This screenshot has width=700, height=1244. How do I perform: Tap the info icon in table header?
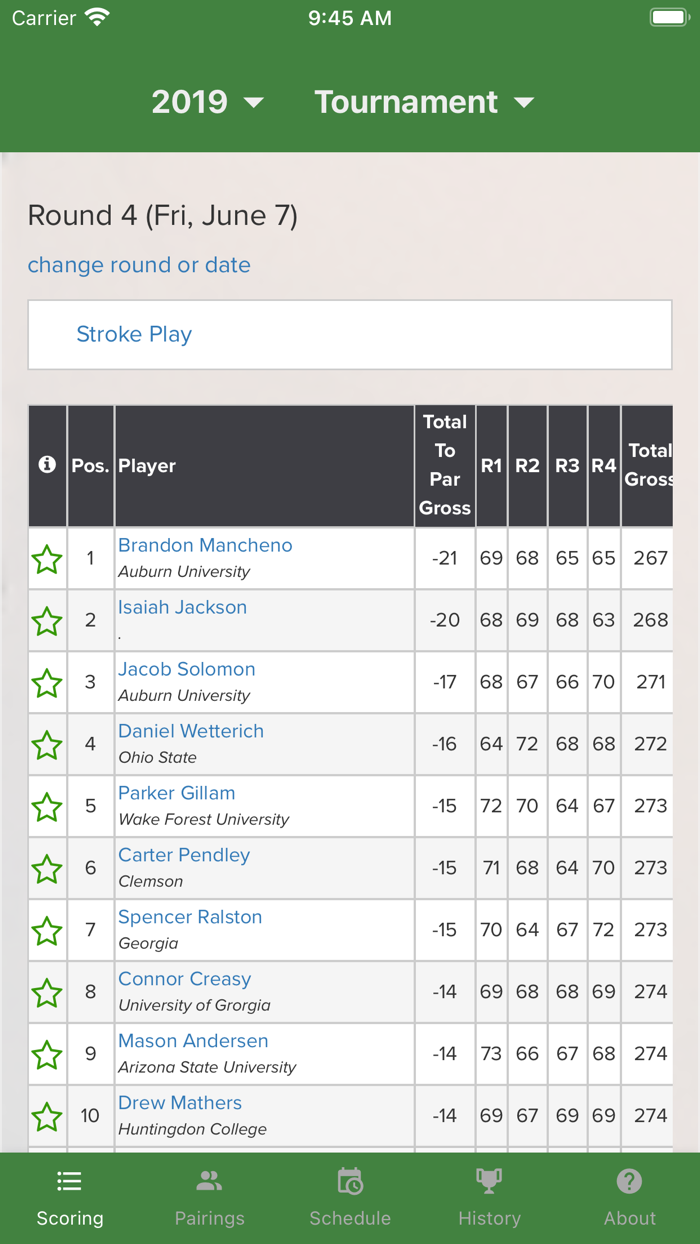pos(47,465)
